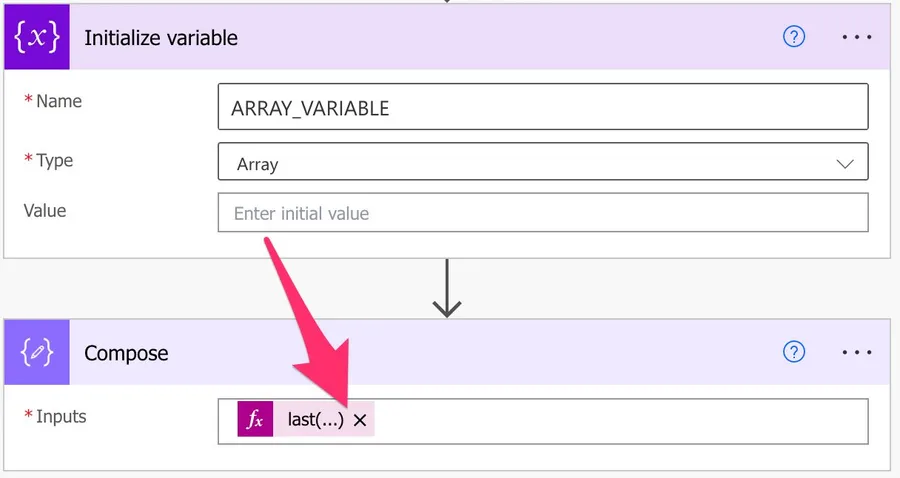The image size is (900, 478).
Task: Collapse the Compose card via its title
Action: (126, 353)
